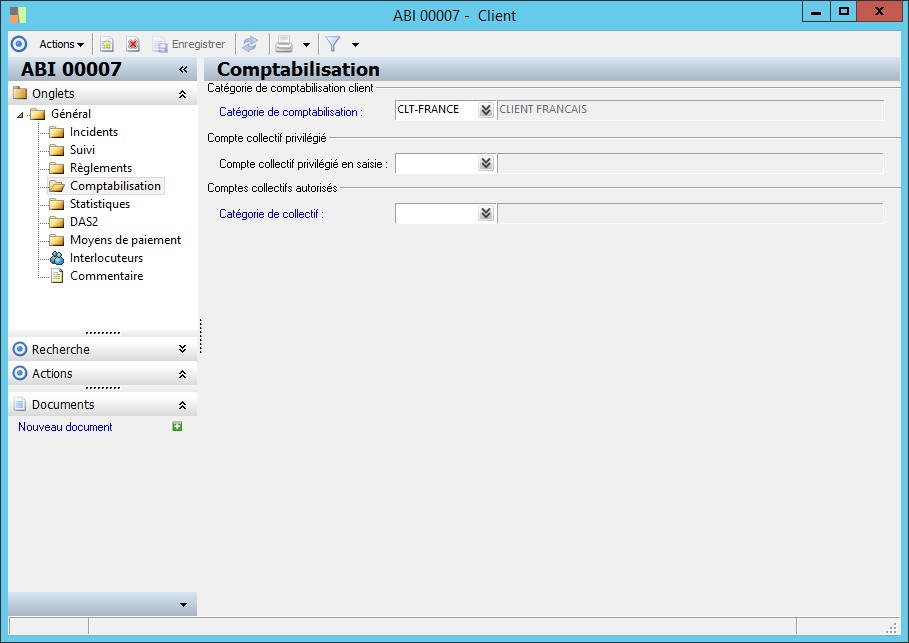This screenshot has width=909, height=643.
Task: Collapse the Onglets section
Action: (x=182, y=94)
